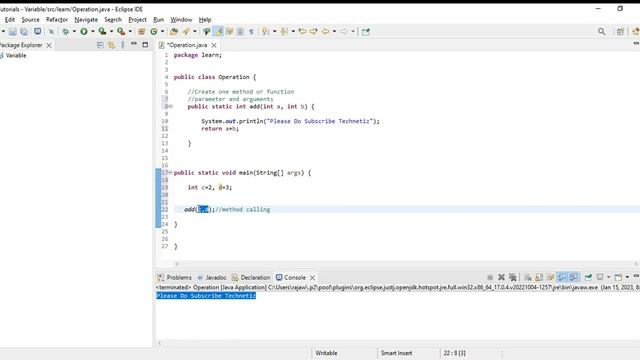Open the Forward history dropdown arrow
This screenshot has height=360, width=640.
coord(353,31)
